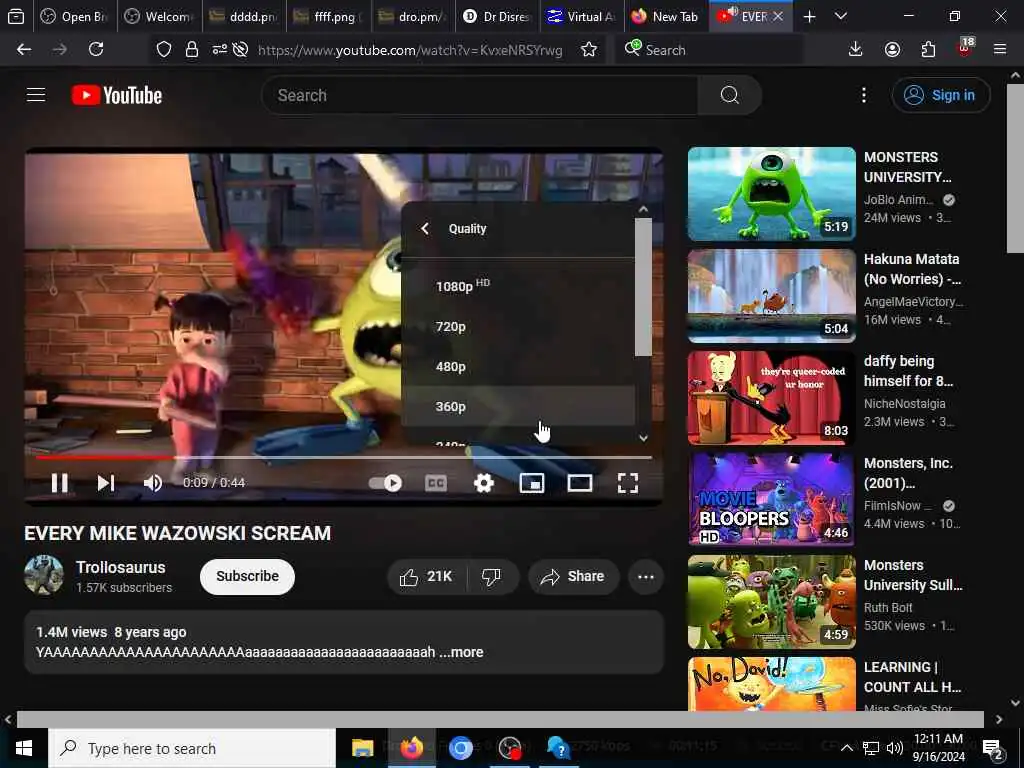
Task: Open Firefox extensions puzzle icon
Action: coord(928,50)
